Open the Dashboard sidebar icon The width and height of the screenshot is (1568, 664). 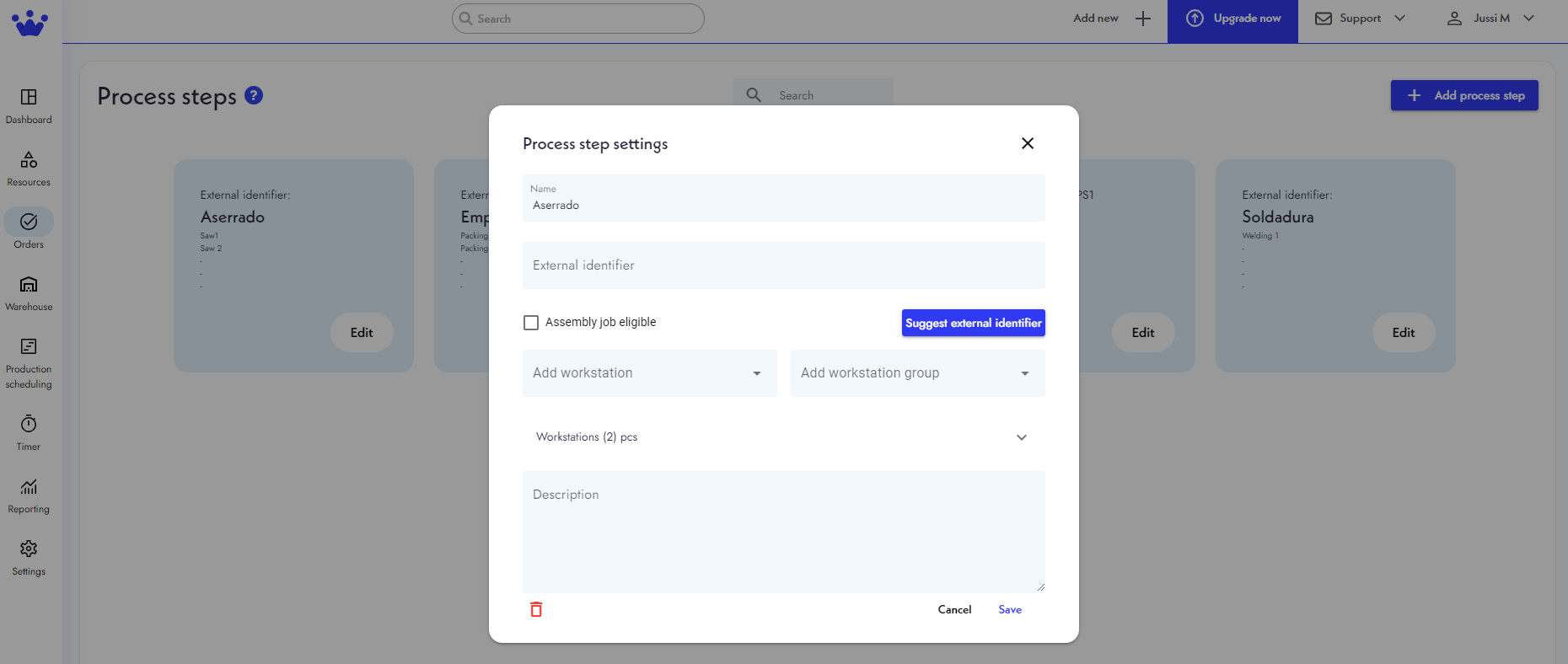click(29, 105)
